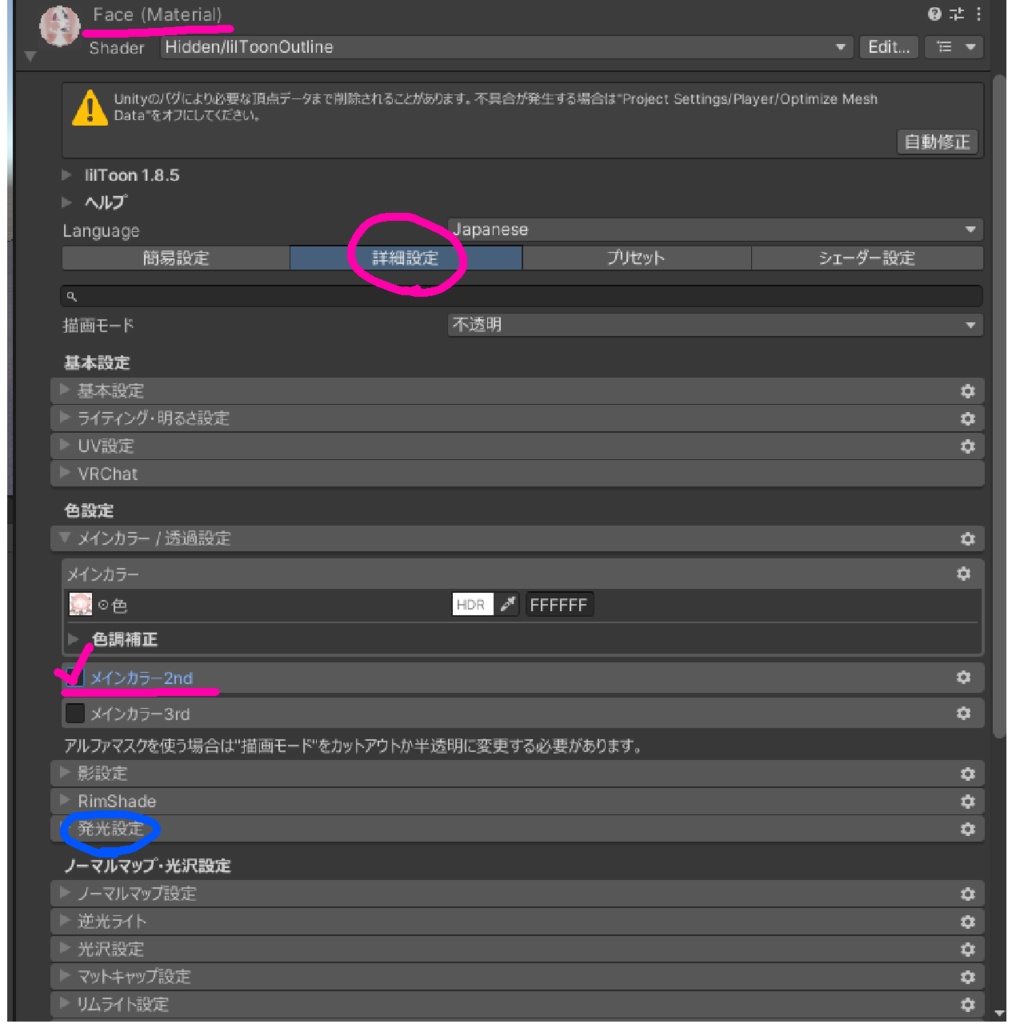Open gear menu for 基本設定 row

coord(967,391)
